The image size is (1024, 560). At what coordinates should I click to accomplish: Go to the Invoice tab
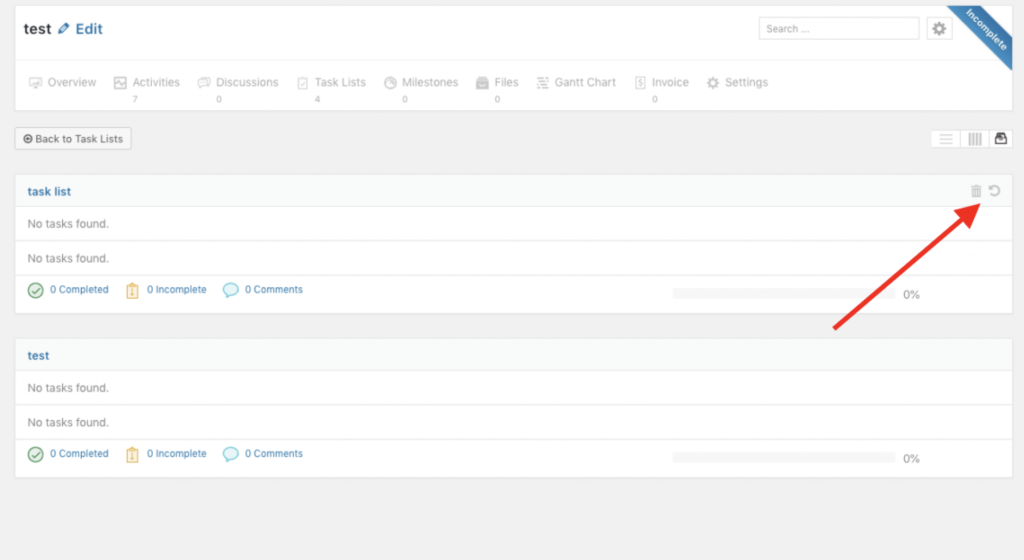(662, 82)
